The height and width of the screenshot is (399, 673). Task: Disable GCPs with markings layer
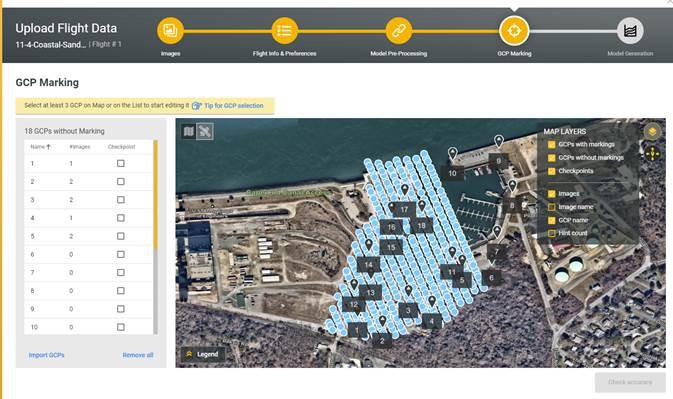pyautogui.click(x=552, y=145)
